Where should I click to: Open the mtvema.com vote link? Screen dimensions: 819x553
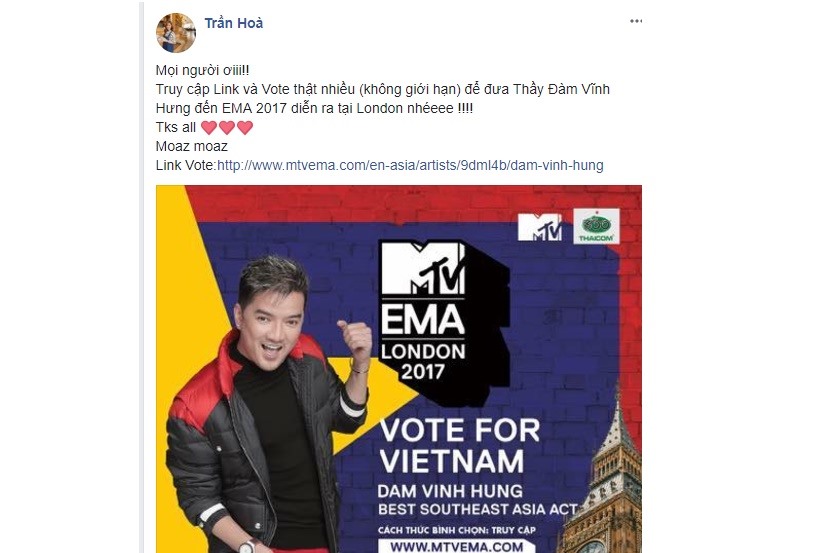[x=410, y=166]
